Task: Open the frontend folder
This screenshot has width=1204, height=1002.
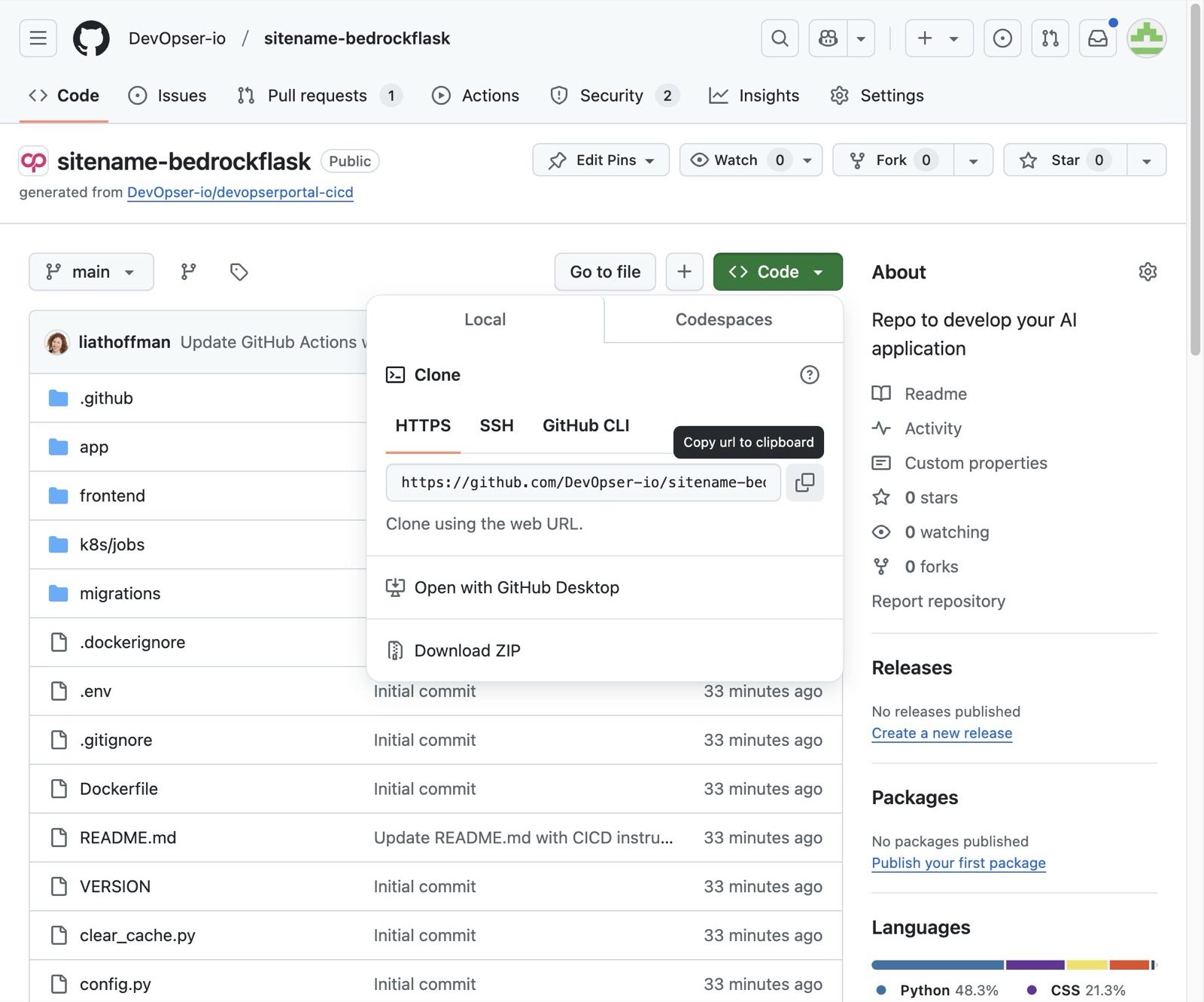Action: (112, 496)
